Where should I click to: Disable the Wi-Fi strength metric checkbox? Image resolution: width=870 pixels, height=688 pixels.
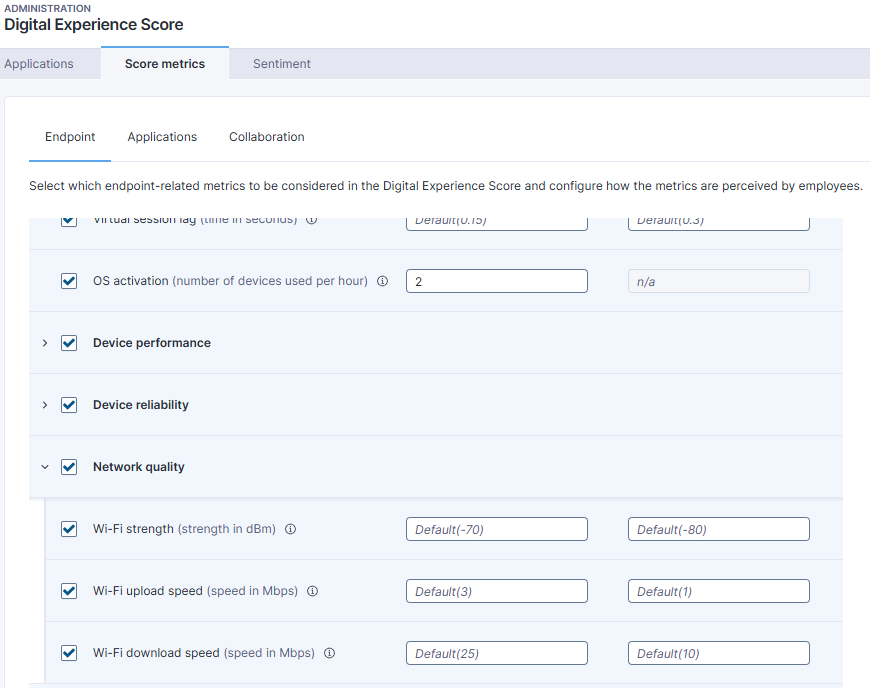(69, 529)
